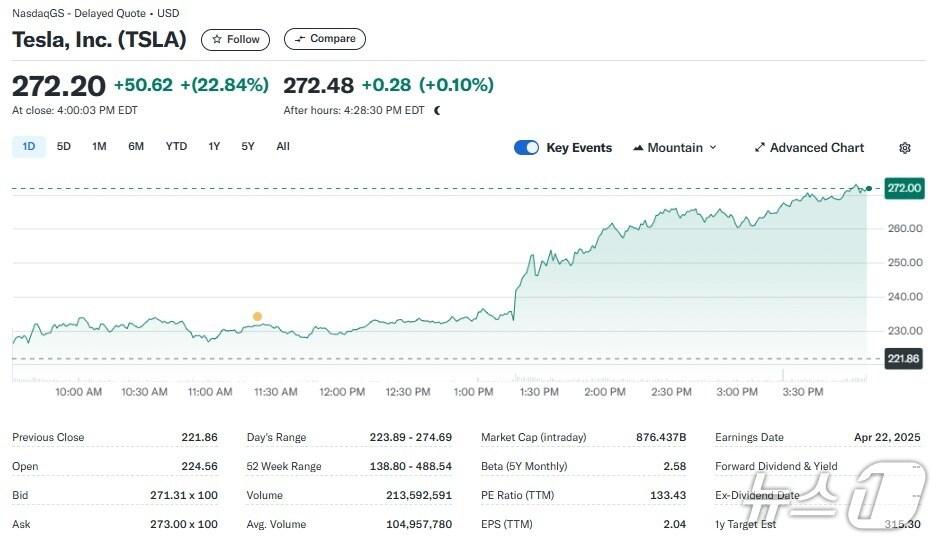The height and width of the screenshot is (543, 940).
Task: Select the 1D time range tab
Action: point(29,147)
